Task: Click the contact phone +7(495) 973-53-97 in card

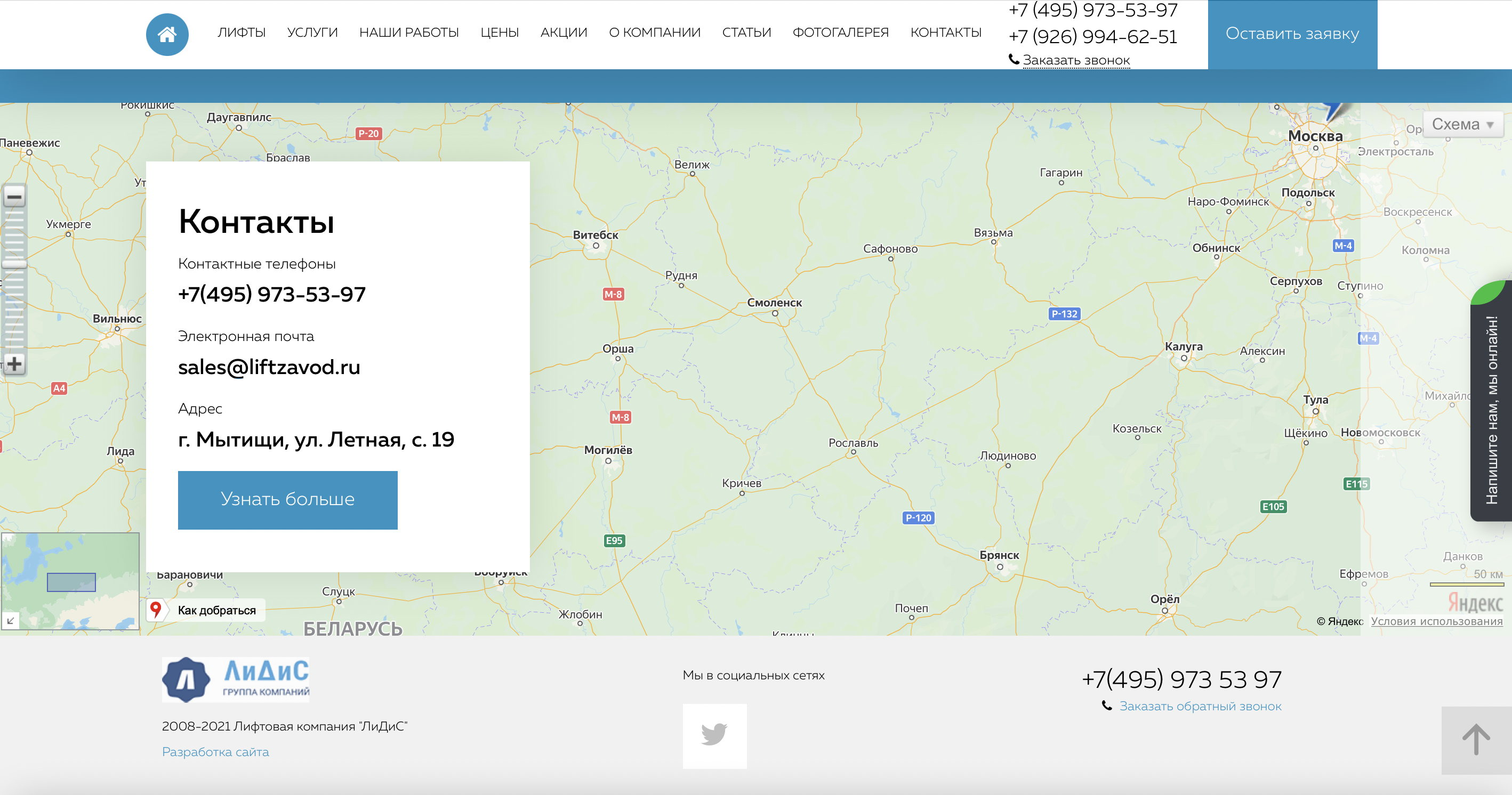Action: (272, 295)
